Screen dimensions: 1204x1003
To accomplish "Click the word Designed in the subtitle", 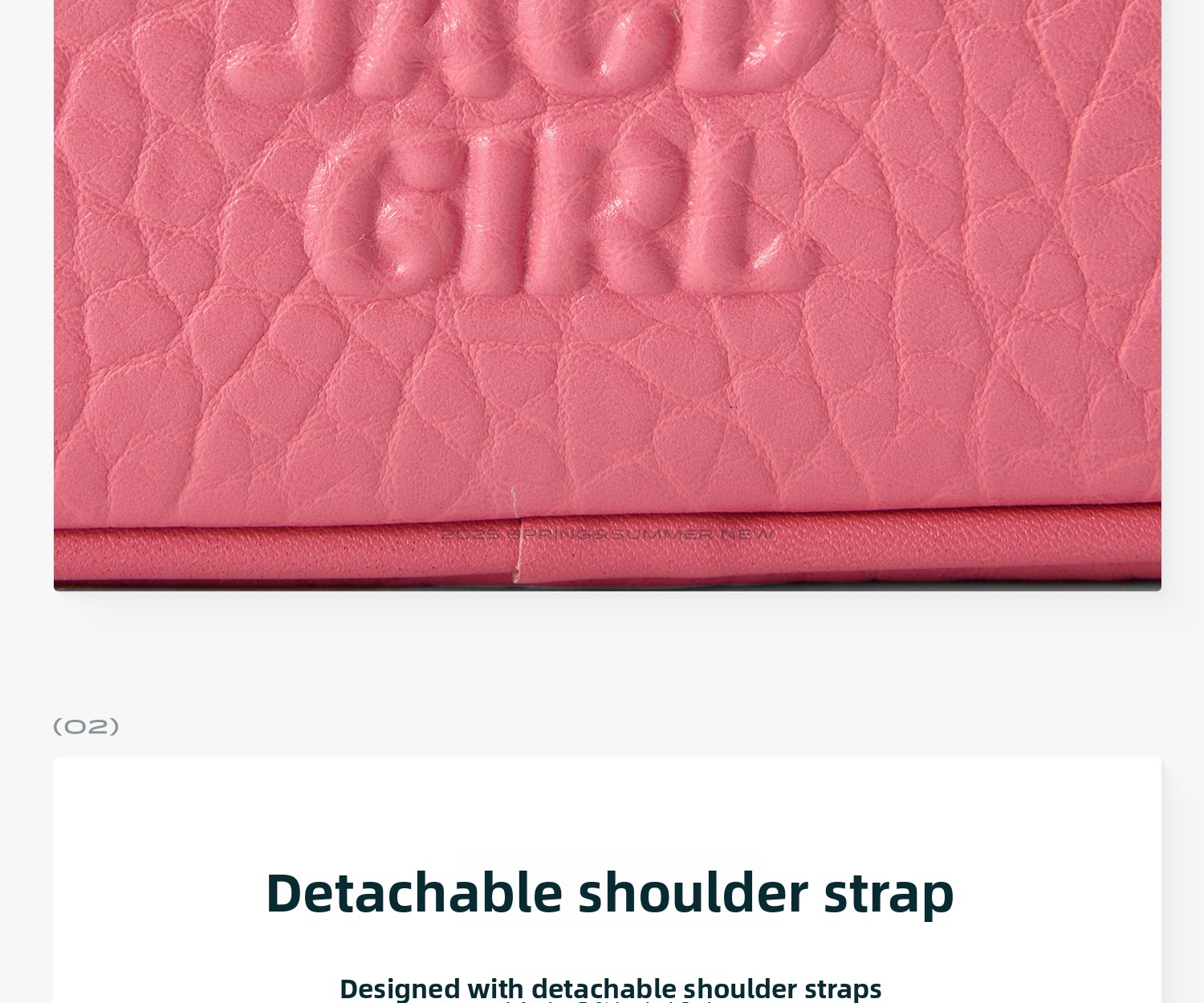I will tap(400, 989).
